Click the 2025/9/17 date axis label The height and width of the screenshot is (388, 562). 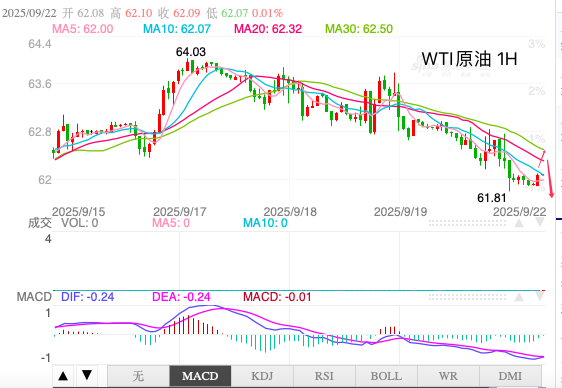coord(180,212)
